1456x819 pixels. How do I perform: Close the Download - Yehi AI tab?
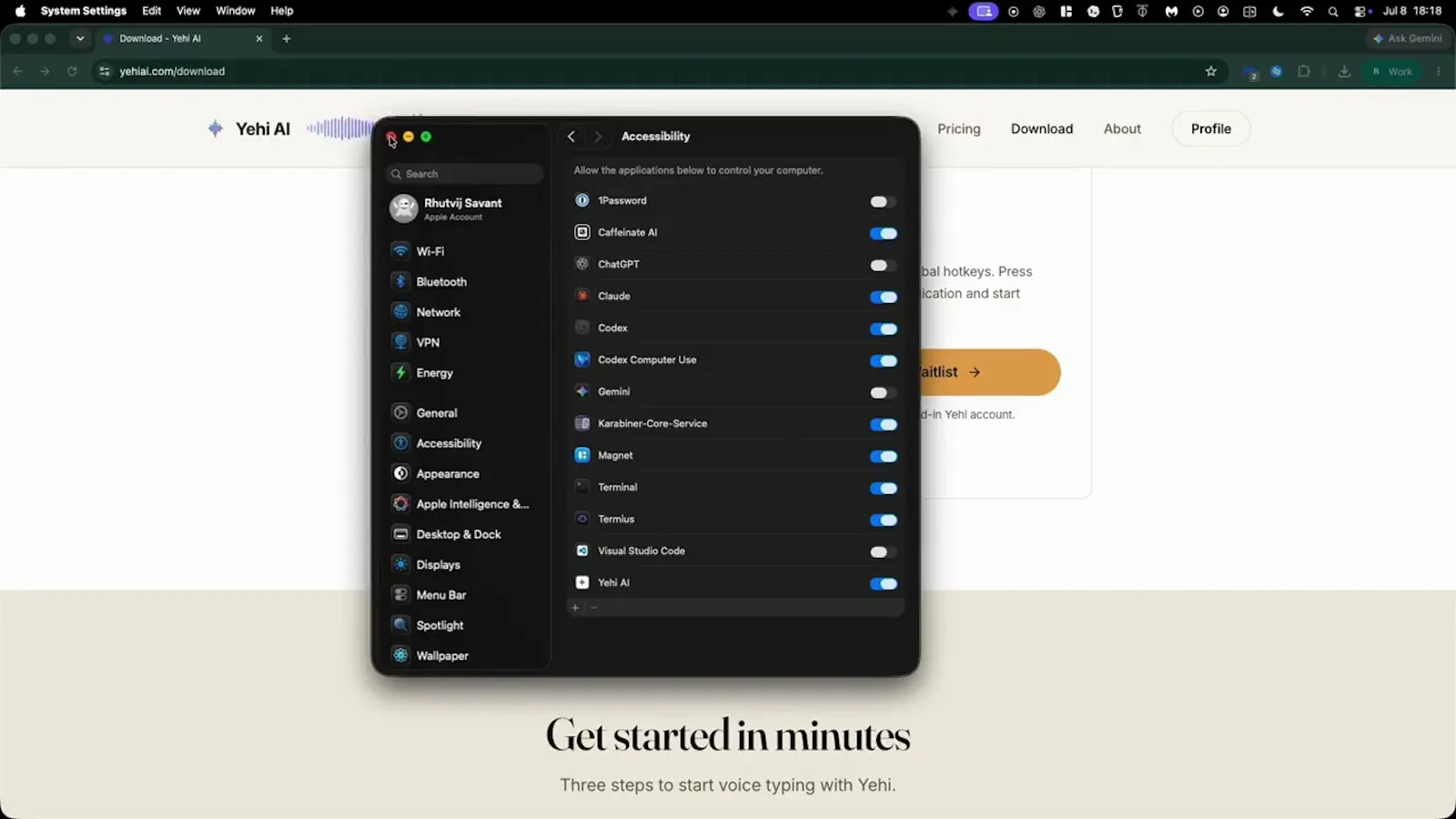point(259,38)
